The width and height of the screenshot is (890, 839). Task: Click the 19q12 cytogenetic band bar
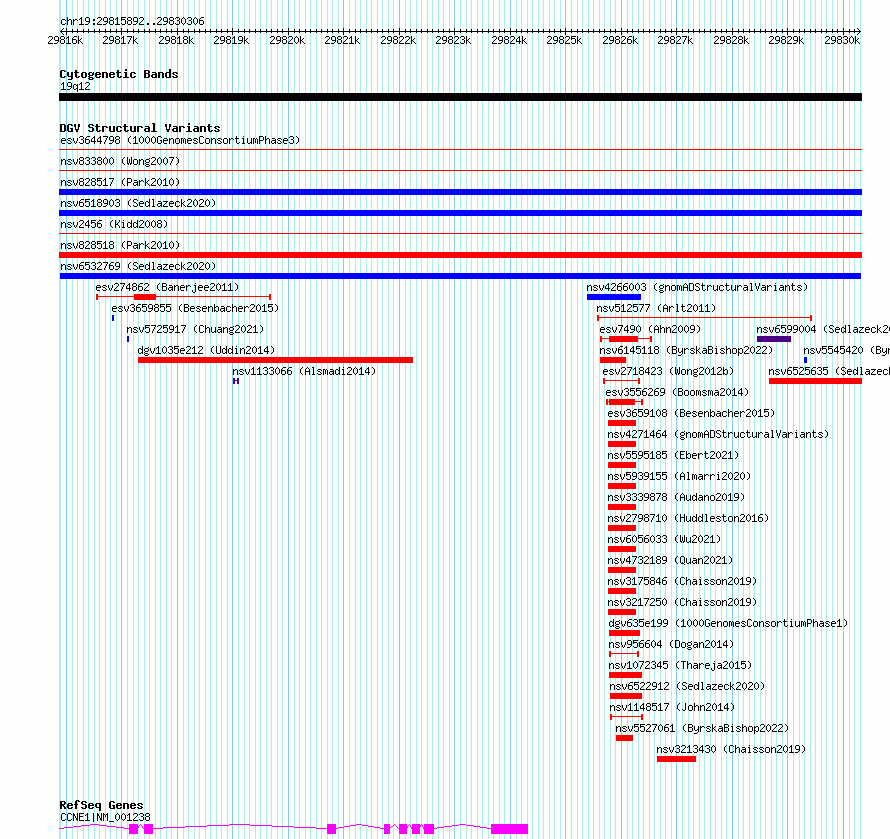click(x=460, y=97)
